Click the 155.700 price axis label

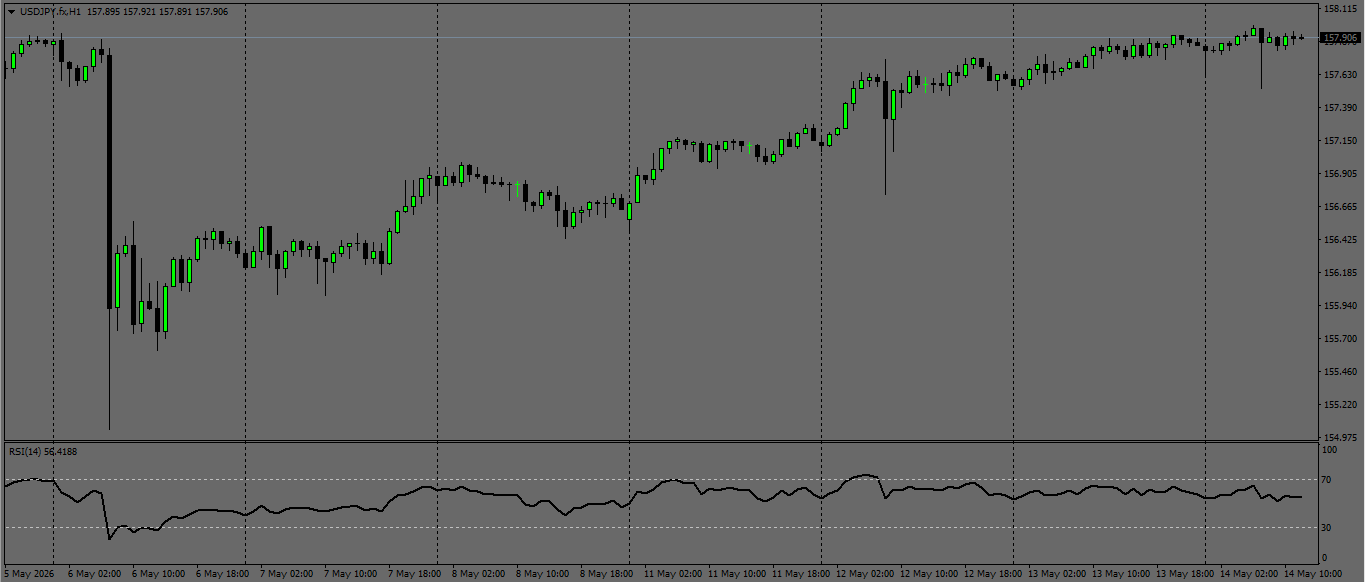point(1340,339)
